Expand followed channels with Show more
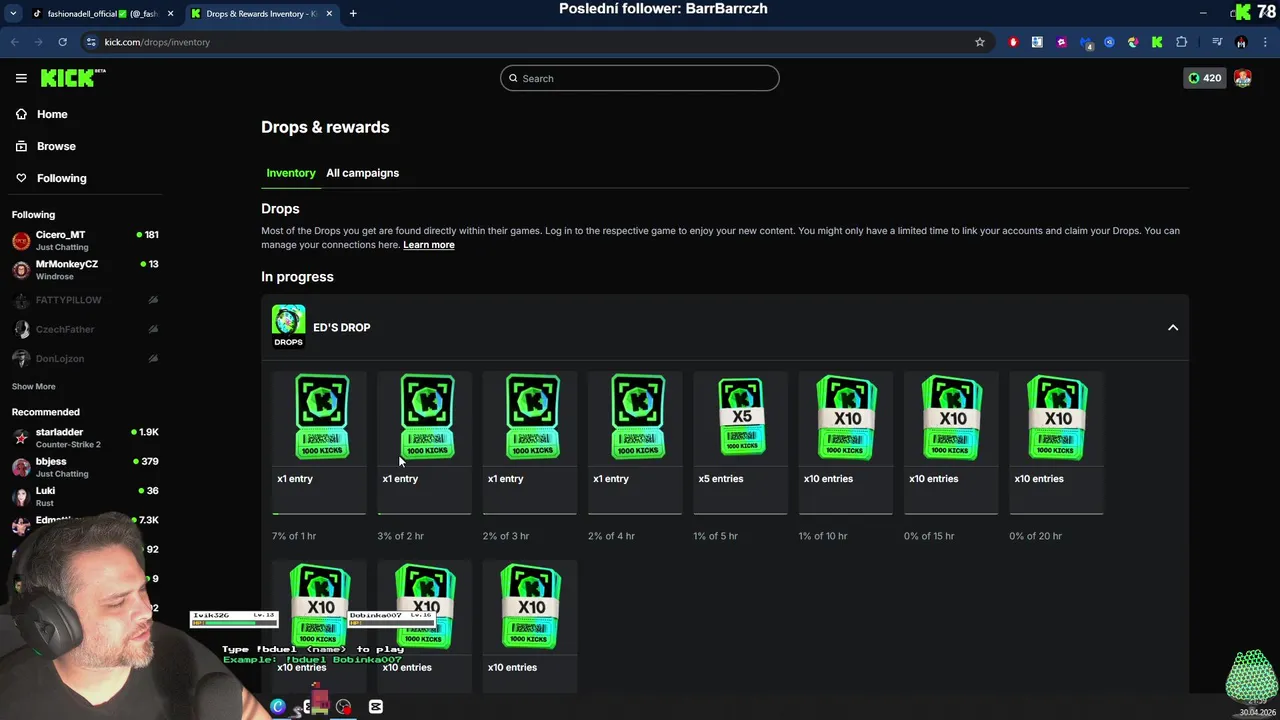 point(34,386)
